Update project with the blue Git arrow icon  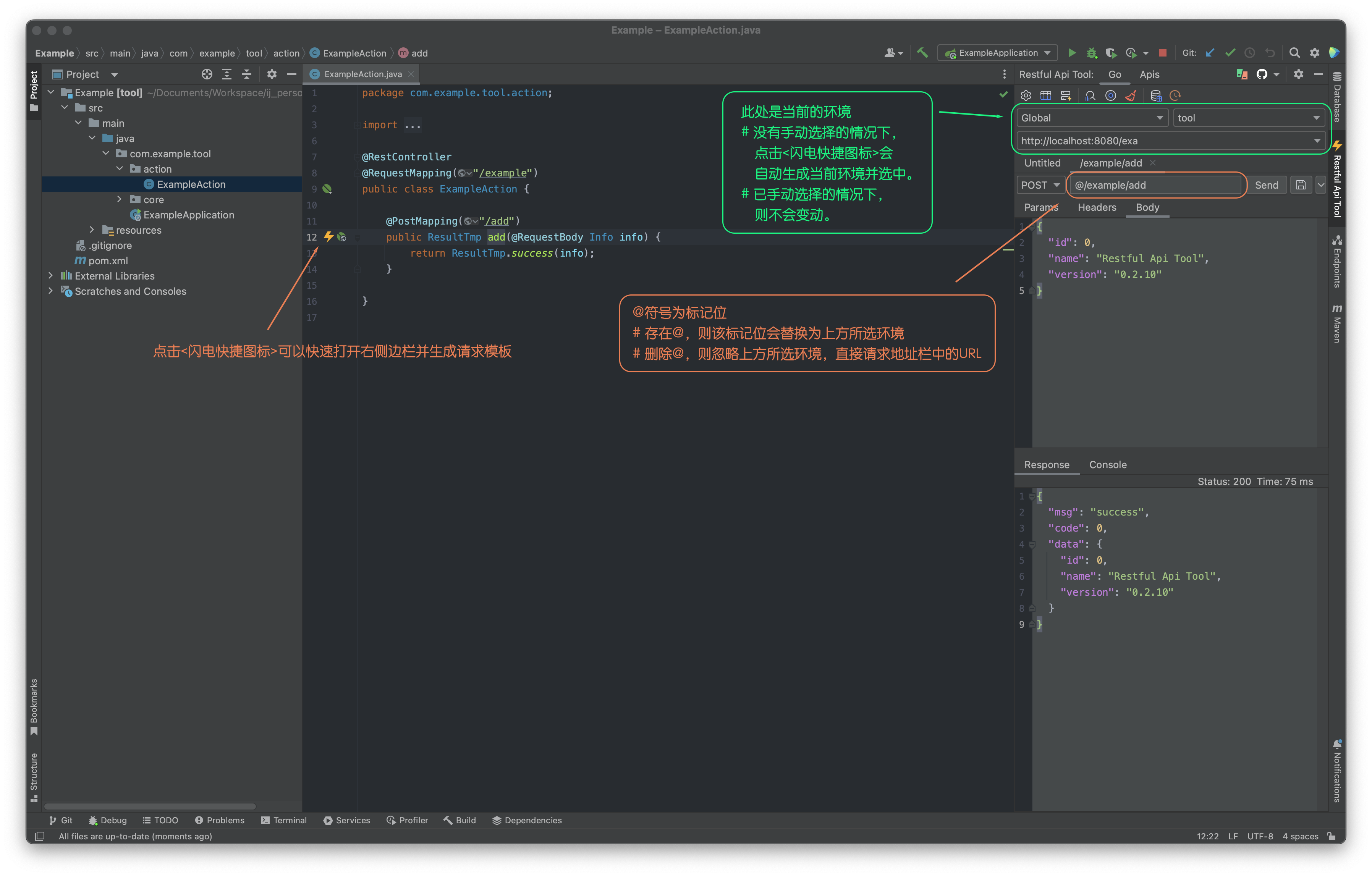click(1210, 53)
